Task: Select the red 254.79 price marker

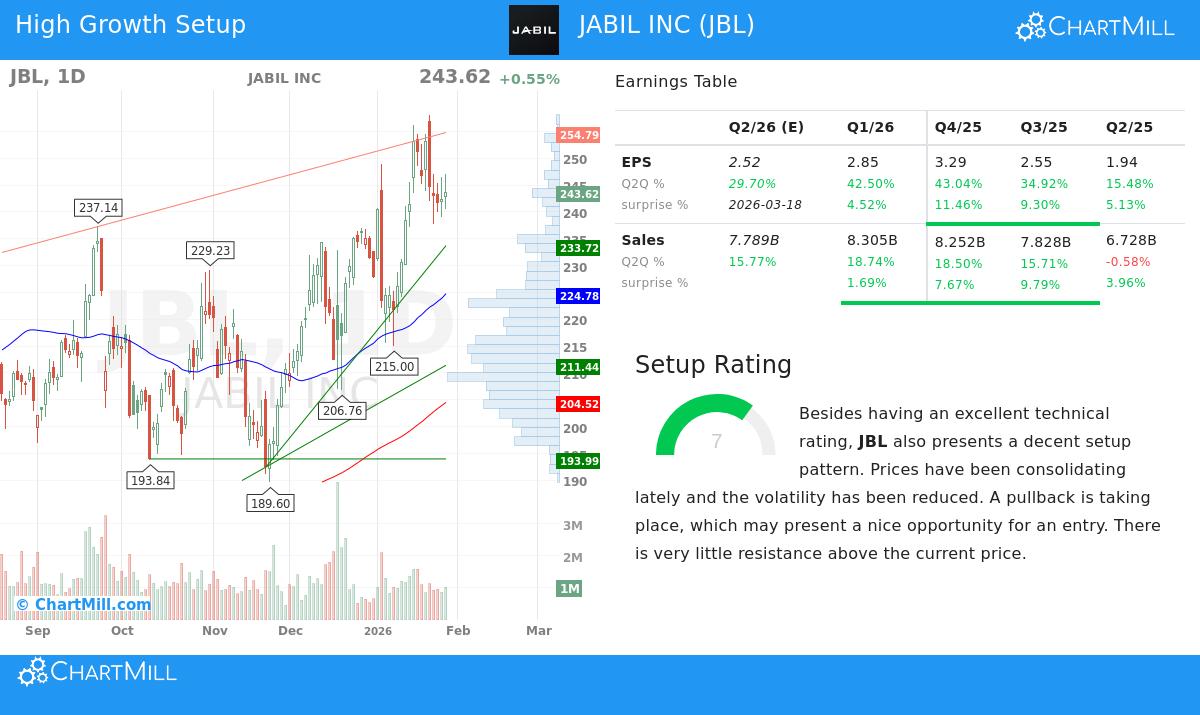Action: (x=577, y=134)
